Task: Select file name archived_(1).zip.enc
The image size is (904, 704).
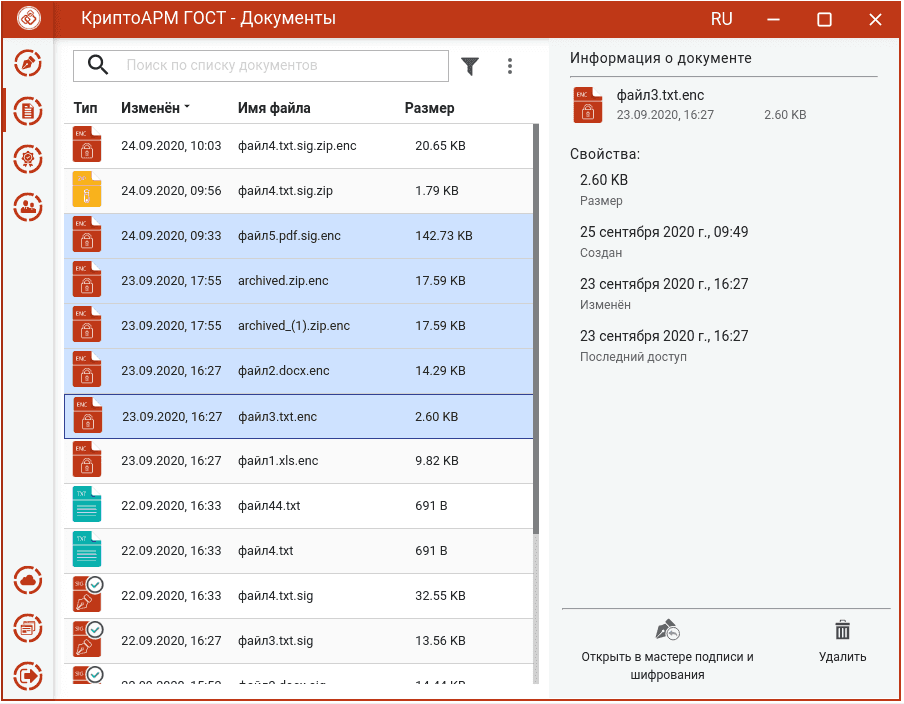Action: click(294, 326)
